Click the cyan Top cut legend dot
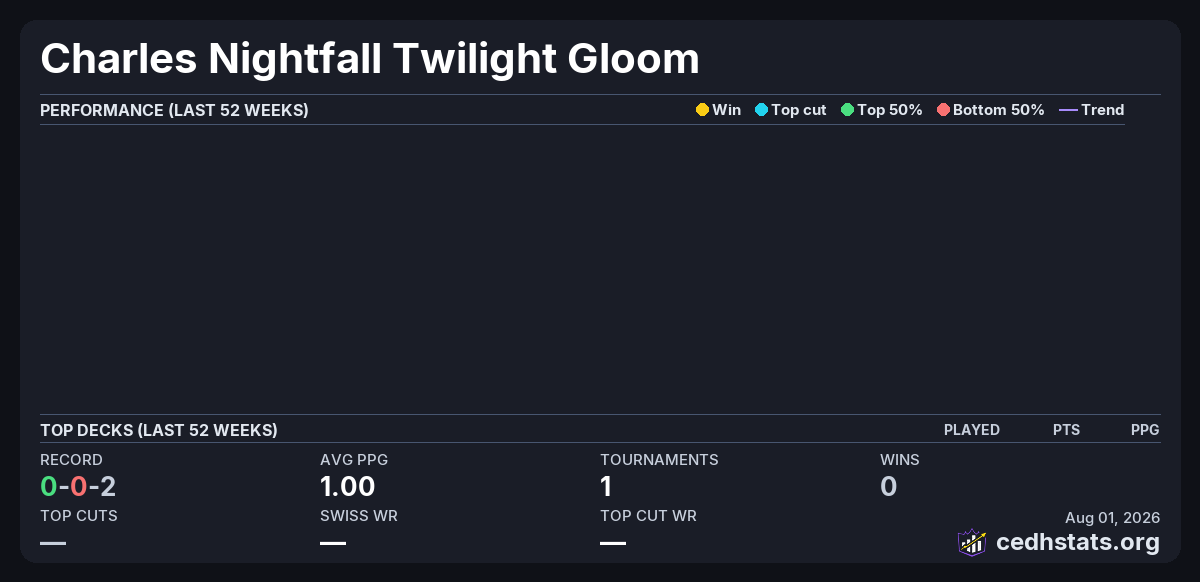Screen dimensions: 1200x582 pyautogui.click(x=761, y=110)
